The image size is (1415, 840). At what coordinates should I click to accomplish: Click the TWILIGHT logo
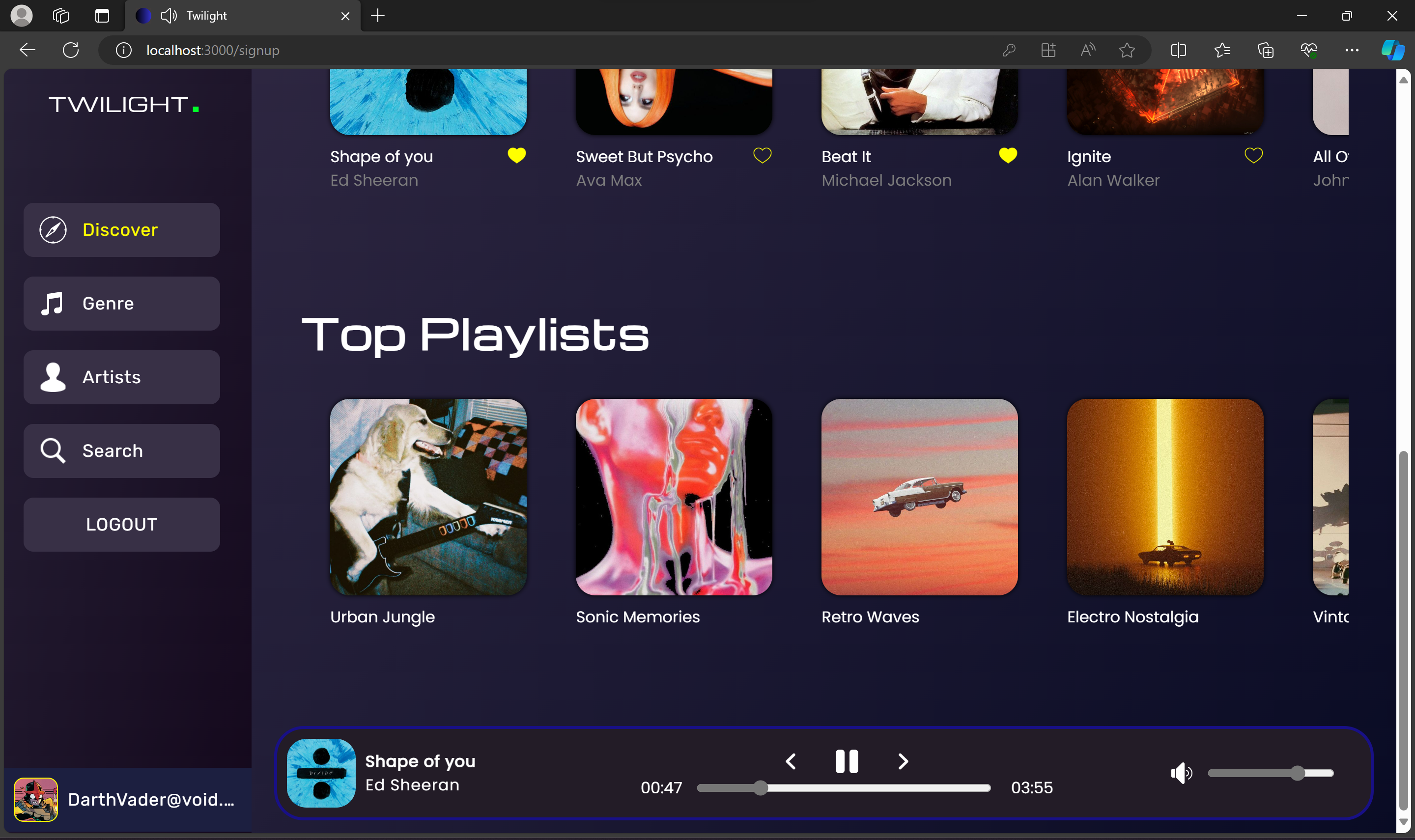tap(119, 104)
